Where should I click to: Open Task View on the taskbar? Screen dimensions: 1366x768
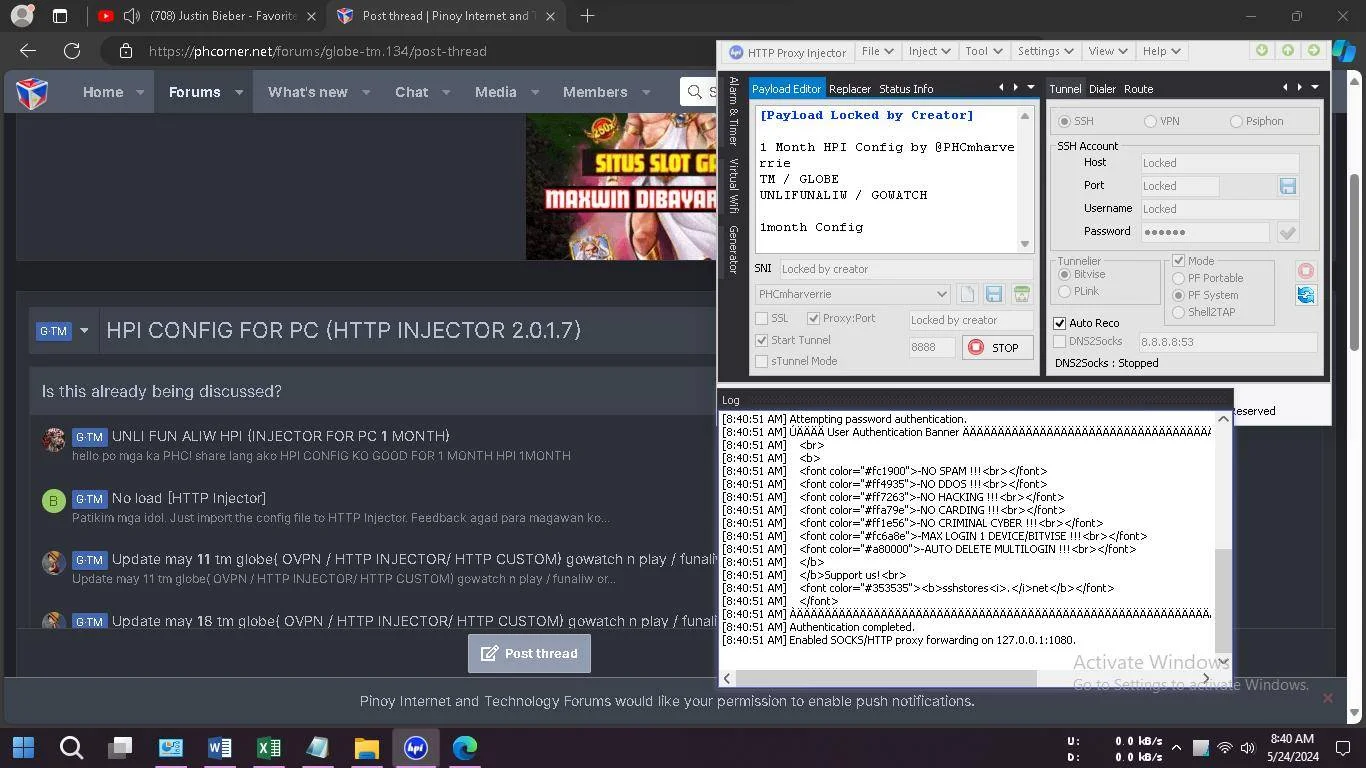121,747
